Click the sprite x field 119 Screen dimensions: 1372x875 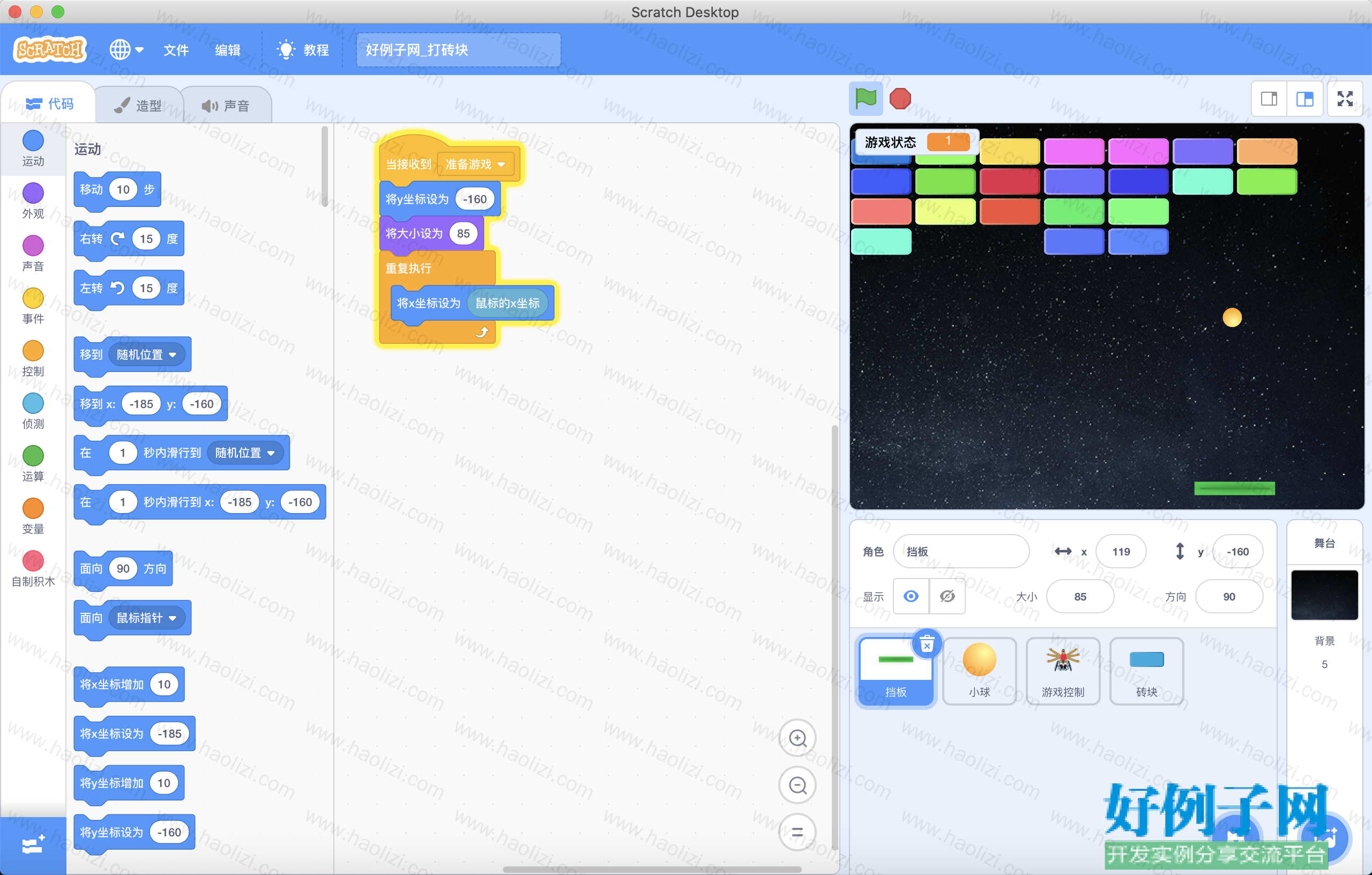pos(1121,551)
